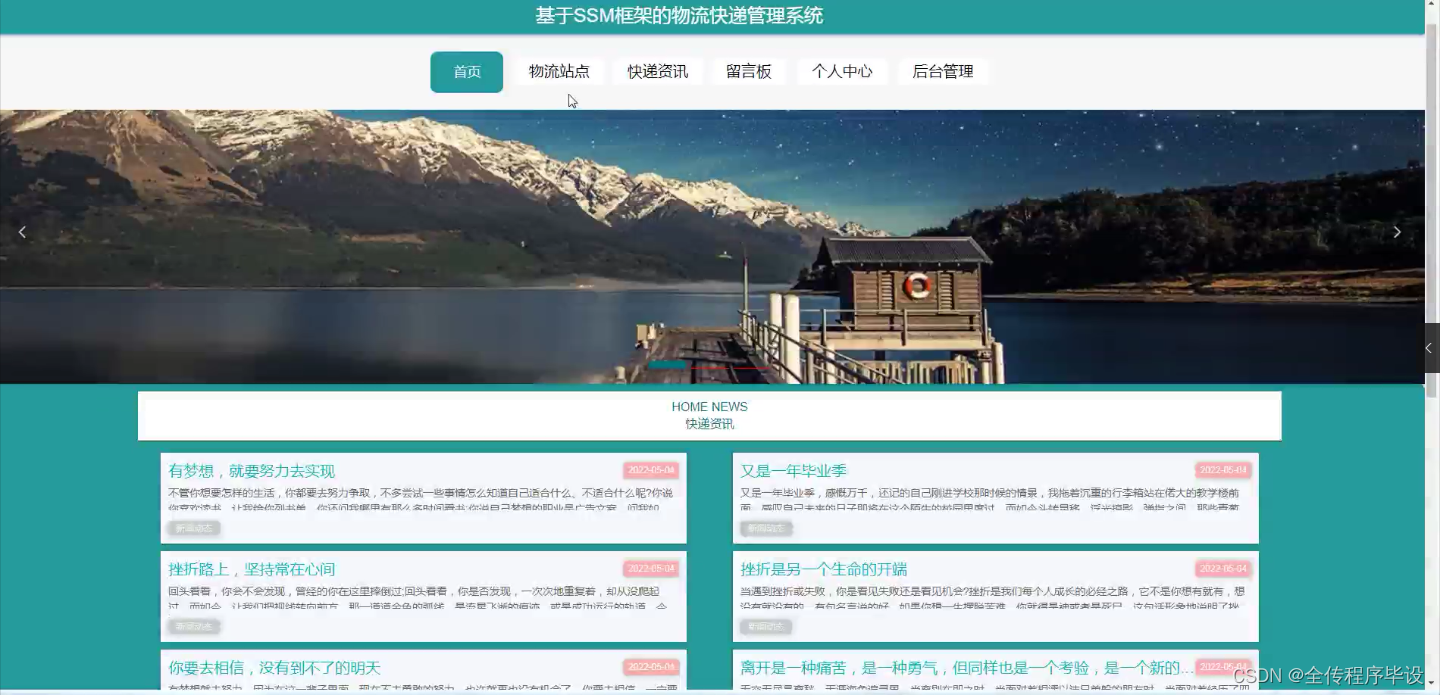Click gray tag button under 挫折路上 card
This screenshot has height=695, width=1440.
pos(194,626)
